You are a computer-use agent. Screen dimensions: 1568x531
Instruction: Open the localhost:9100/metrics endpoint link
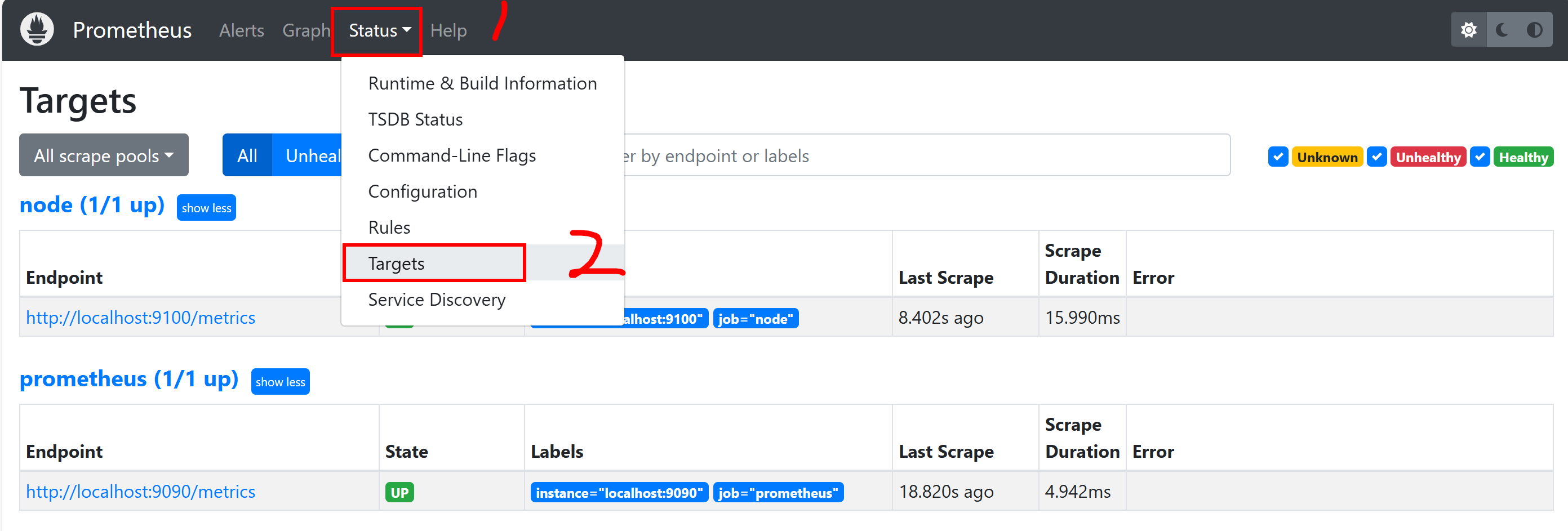[141, 318]
